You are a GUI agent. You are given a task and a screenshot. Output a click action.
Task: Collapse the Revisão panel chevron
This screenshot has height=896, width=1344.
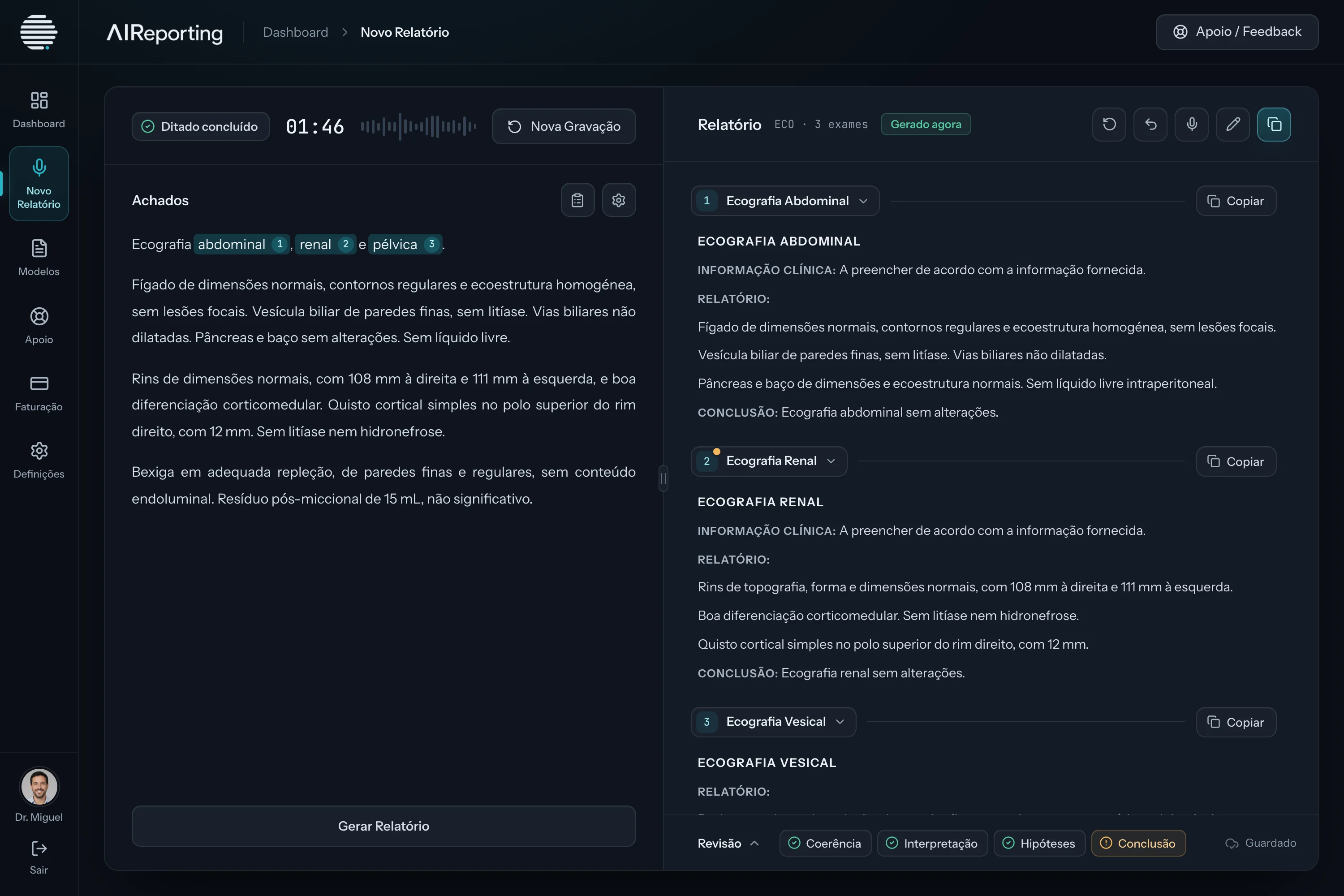(754, 844)
